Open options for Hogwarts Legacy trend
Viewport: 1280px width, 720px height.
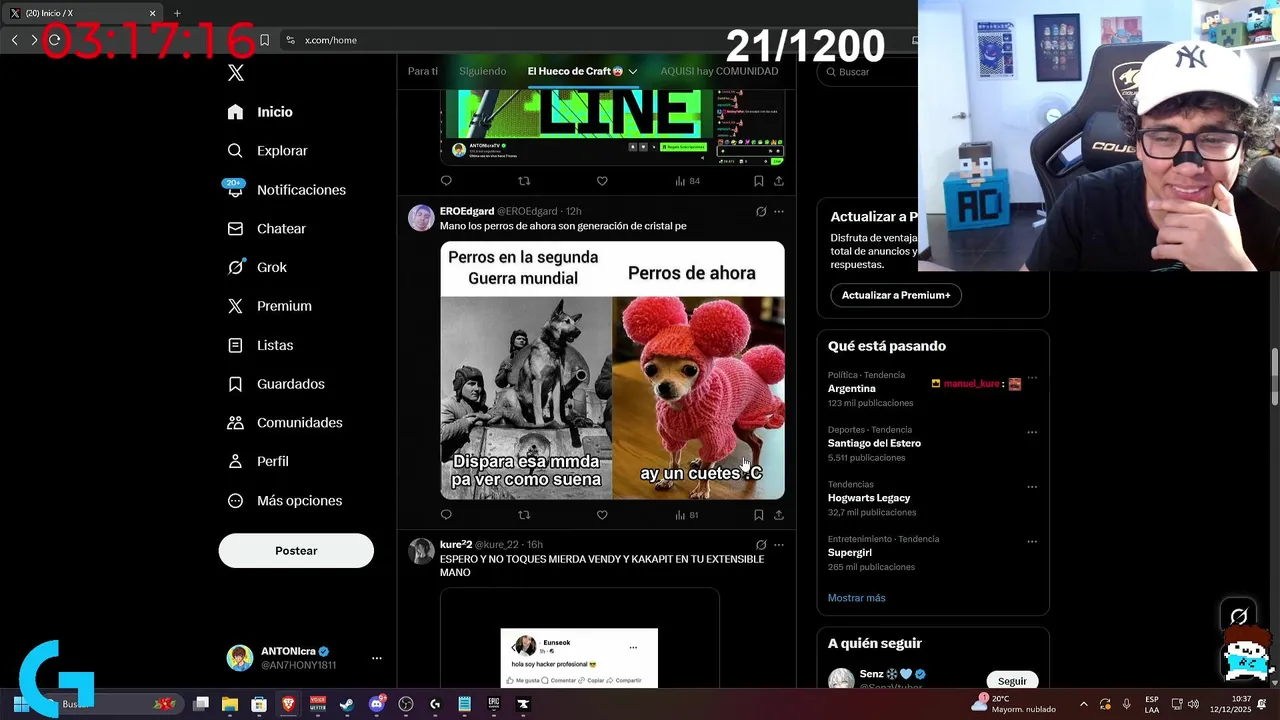[x=1032, y=487]
